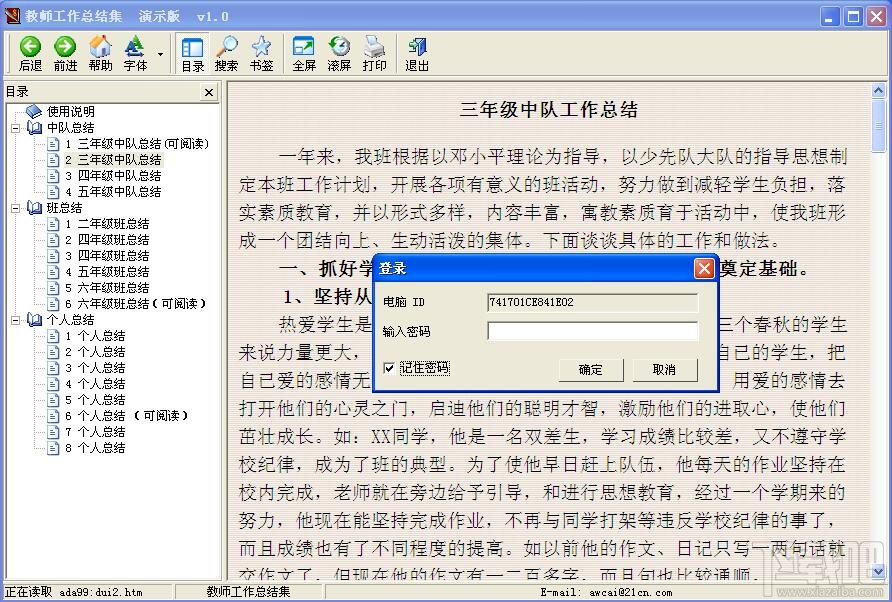Image resolution: width=892 pixels, height=602 pixels.
Task: Click the 电脑 ID field
Action: point(592,302)
